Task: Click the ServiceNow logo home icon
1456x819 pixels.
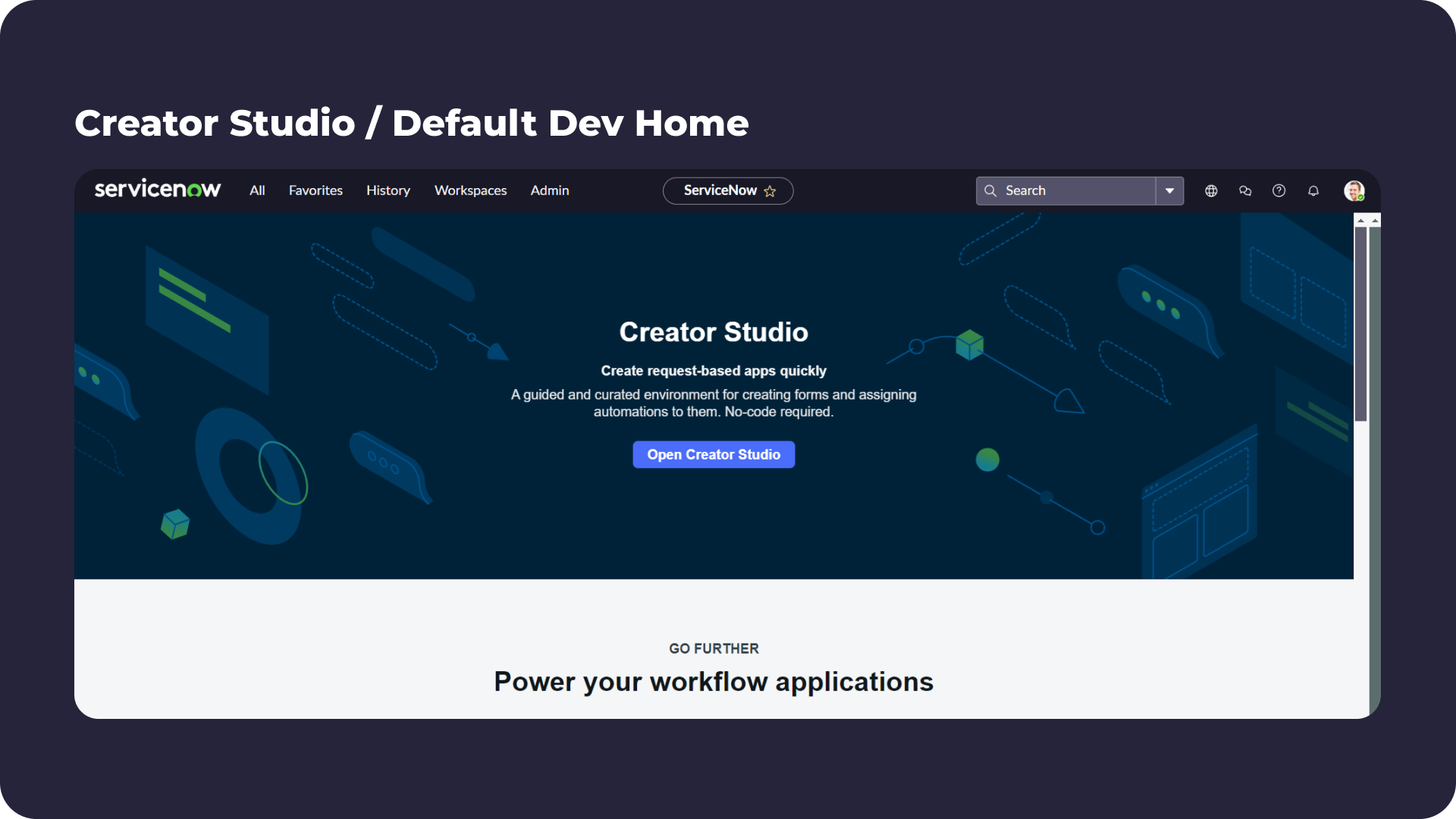Action: 157,190
